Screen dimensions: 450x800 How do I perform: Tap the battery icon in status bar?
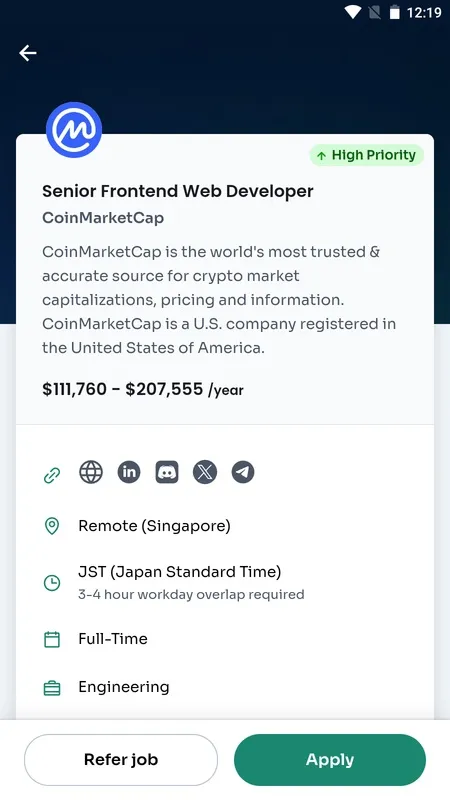pos(394,12)
